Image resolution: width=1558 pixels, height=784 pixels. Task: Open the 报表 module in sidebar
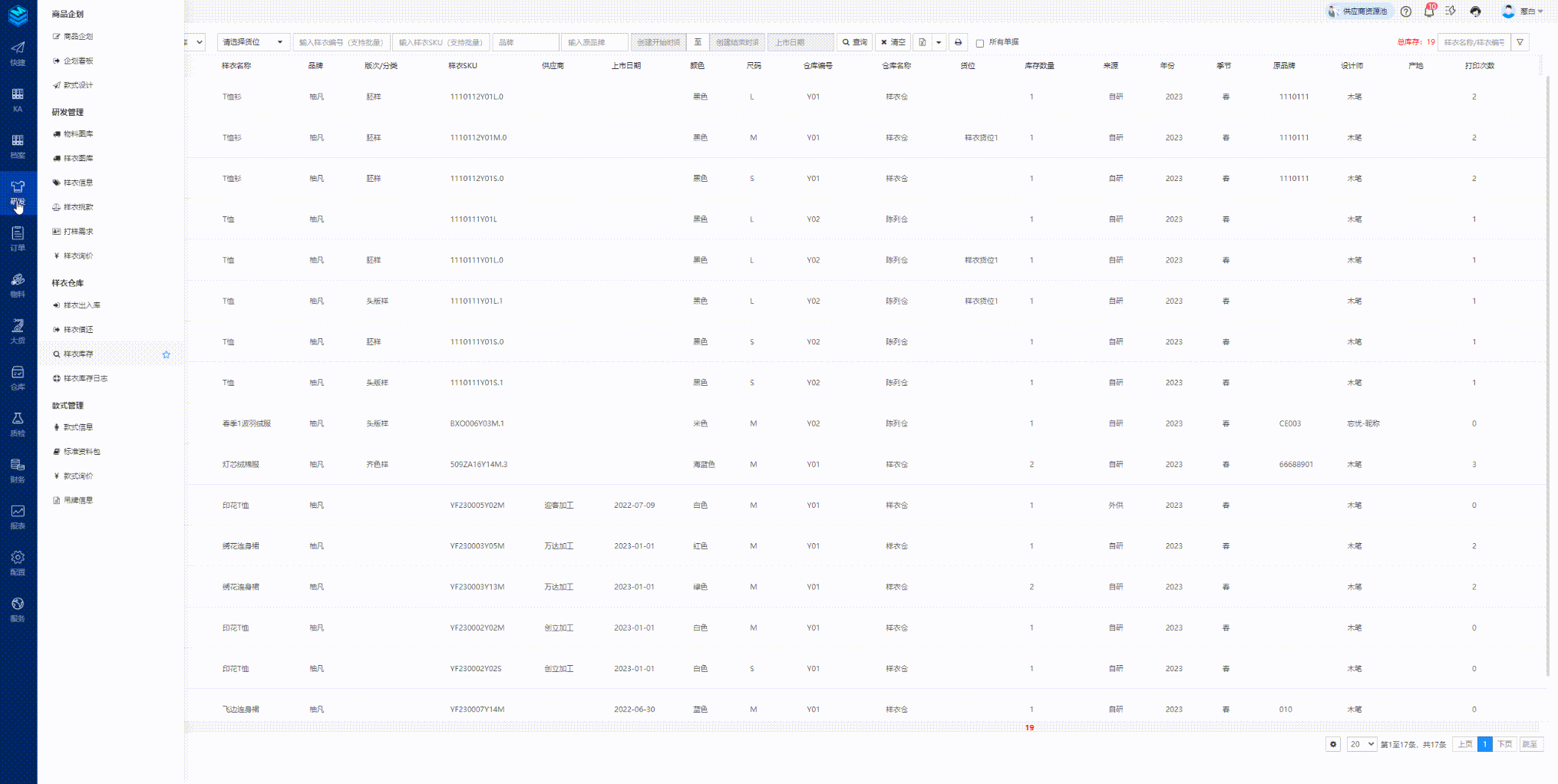tap(18, 516)
